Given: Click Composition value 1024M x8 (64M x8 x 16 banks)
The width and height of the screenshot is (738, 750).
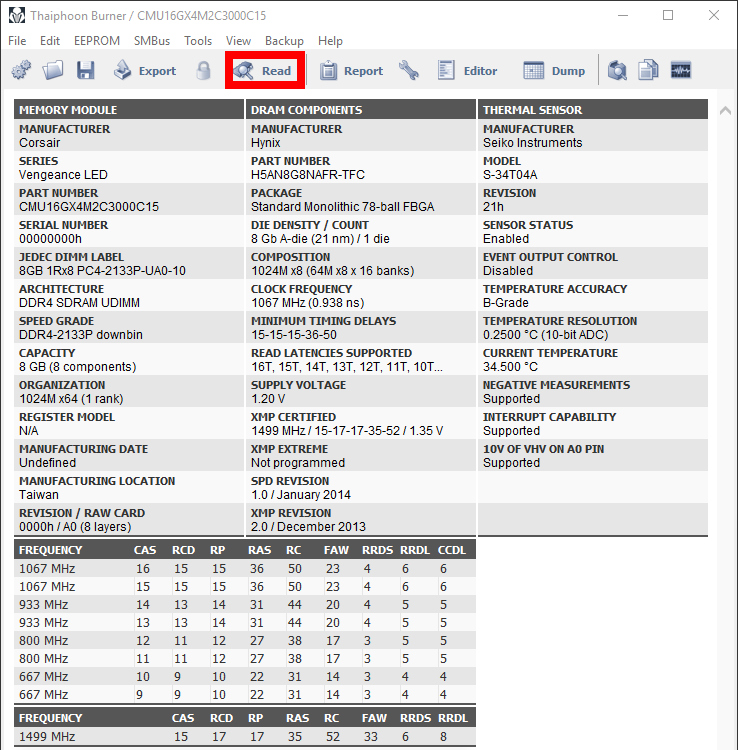Looking at the screenshot, I should (x=332, y=271).
